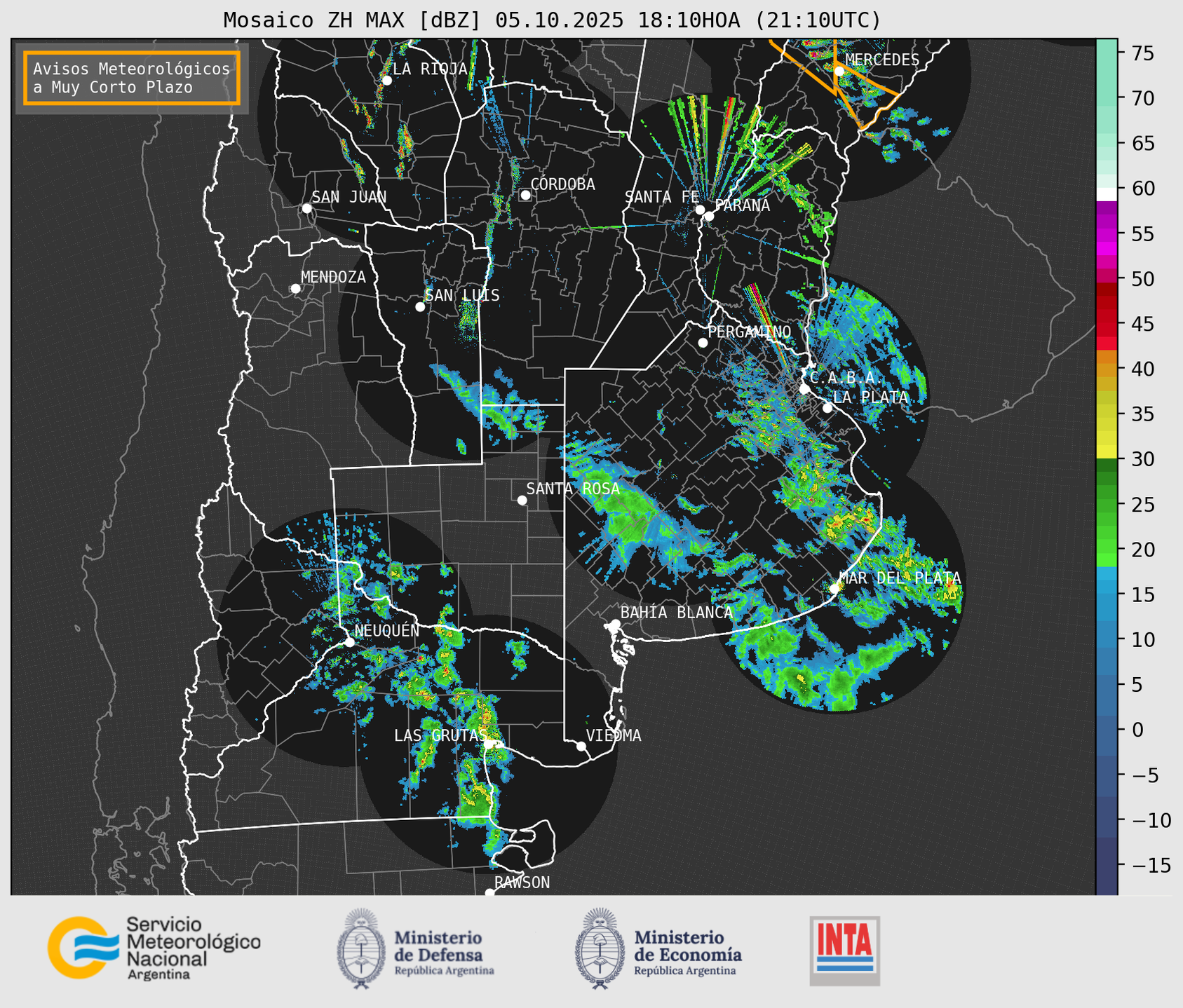1183x1008 pixels.
Task: Click the NEUQUÉN city marker dot
Action: pos(349,642)
